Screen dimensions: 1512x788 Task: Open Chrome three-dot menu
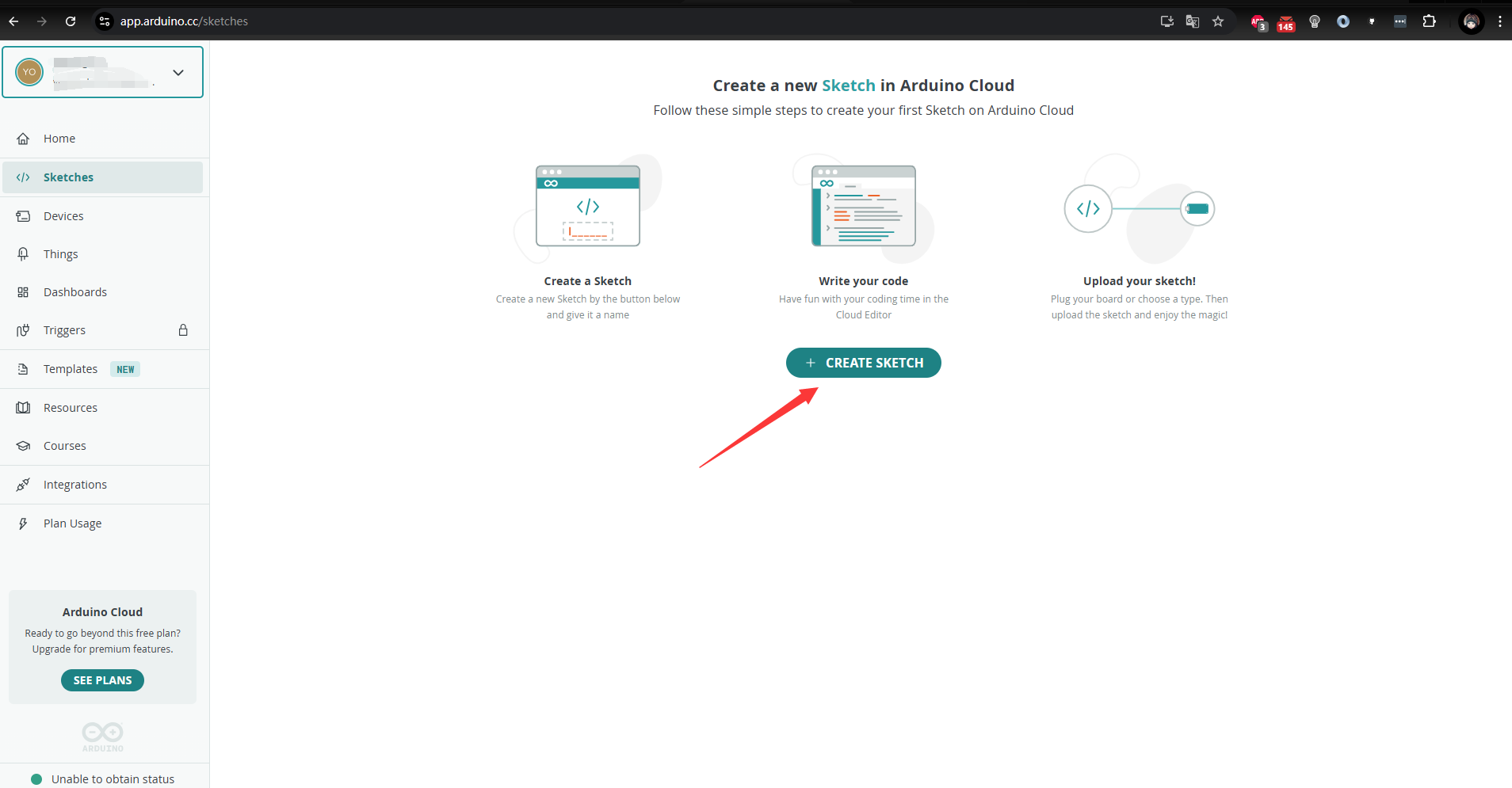tap(1500, 21)
